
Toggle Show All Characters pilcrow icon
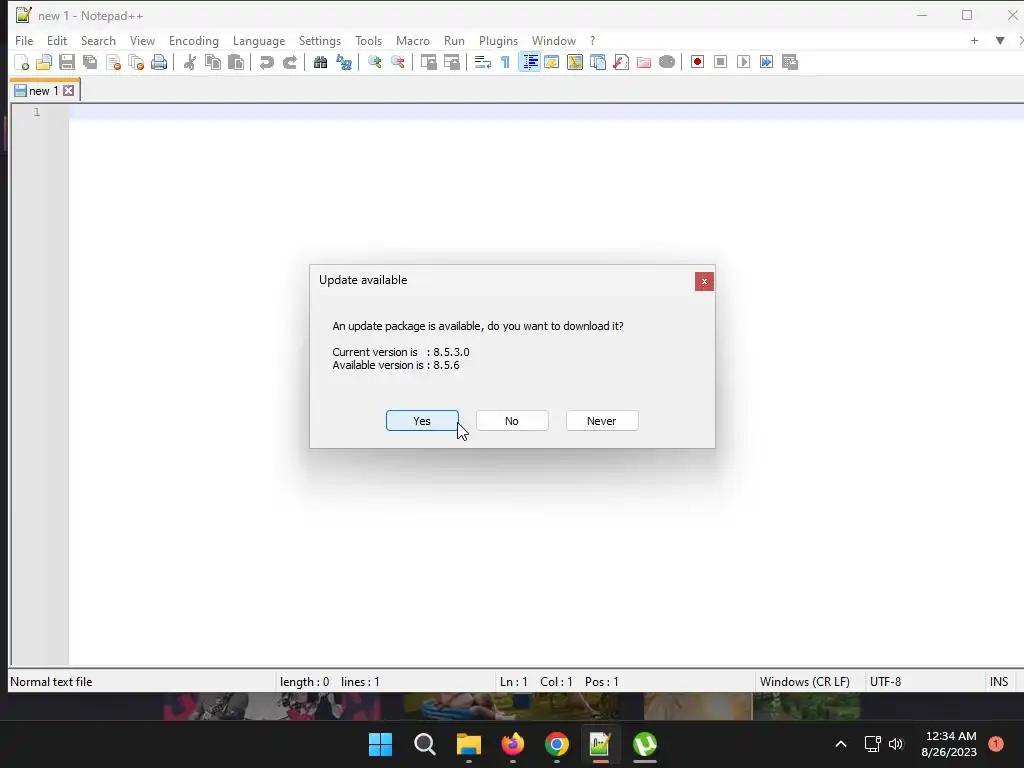(x=505, y=62)
